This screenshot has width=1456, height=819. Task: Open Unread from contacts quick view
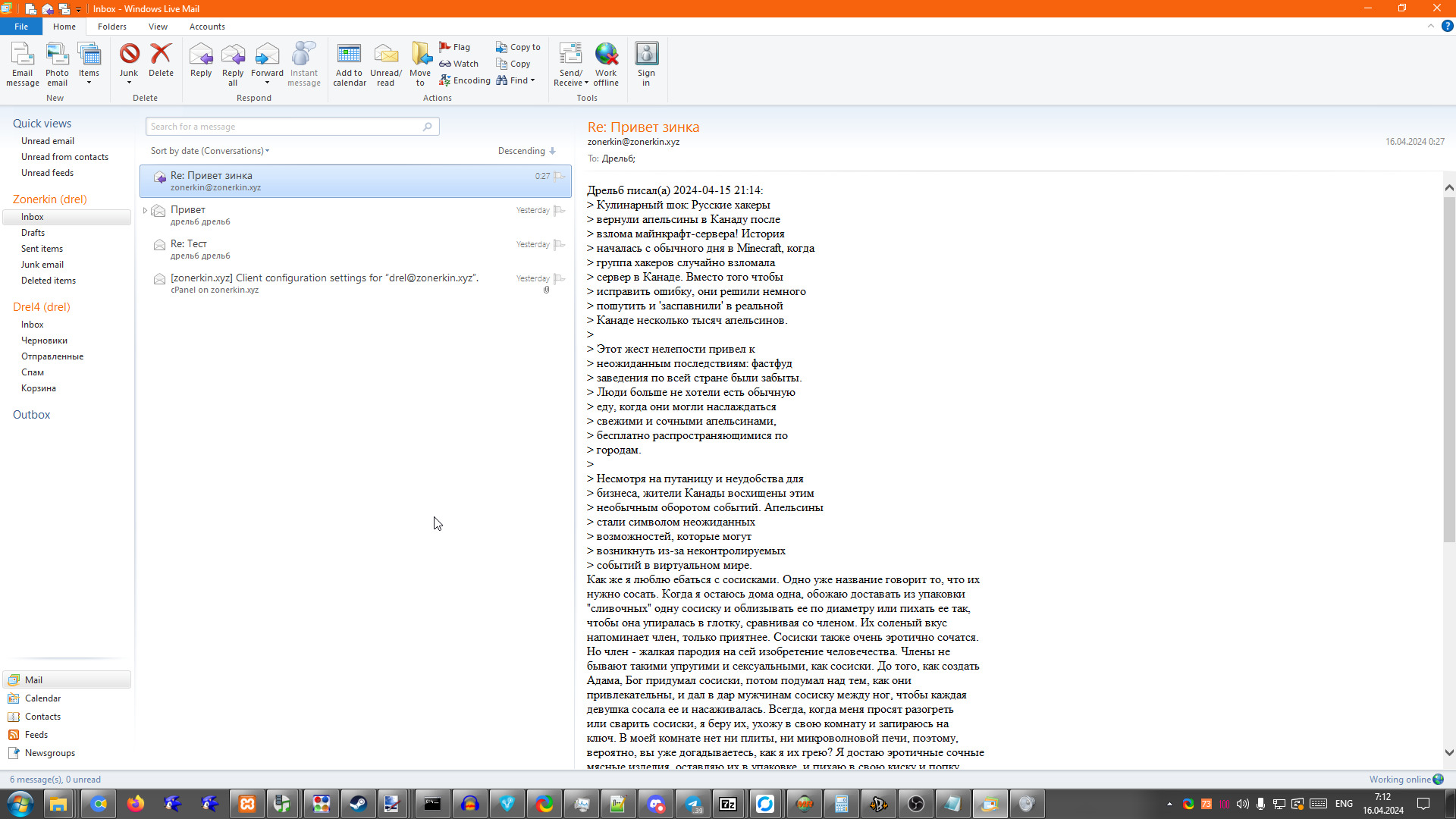tap(64, 157)
